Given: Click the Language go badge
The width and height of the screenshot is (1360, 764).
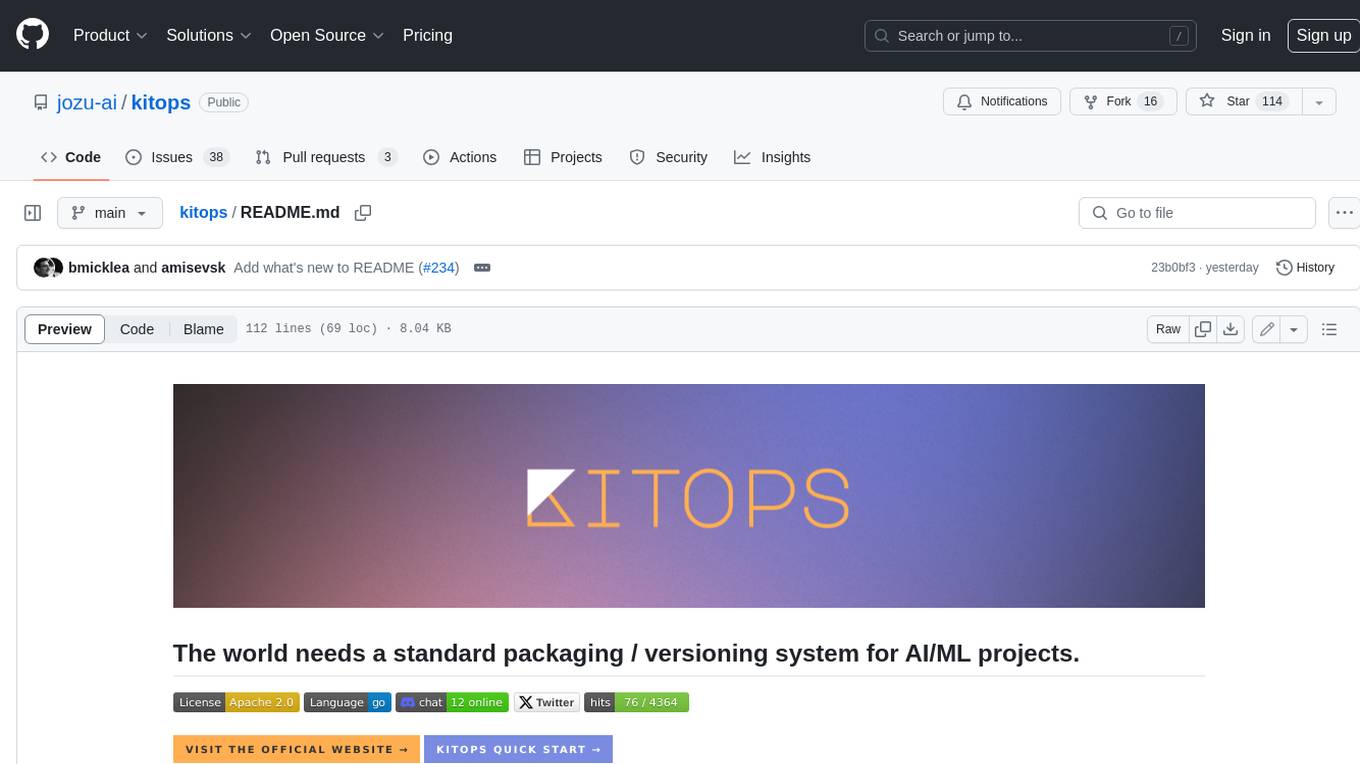Looking at the screenshot, I should coord(347,702).
